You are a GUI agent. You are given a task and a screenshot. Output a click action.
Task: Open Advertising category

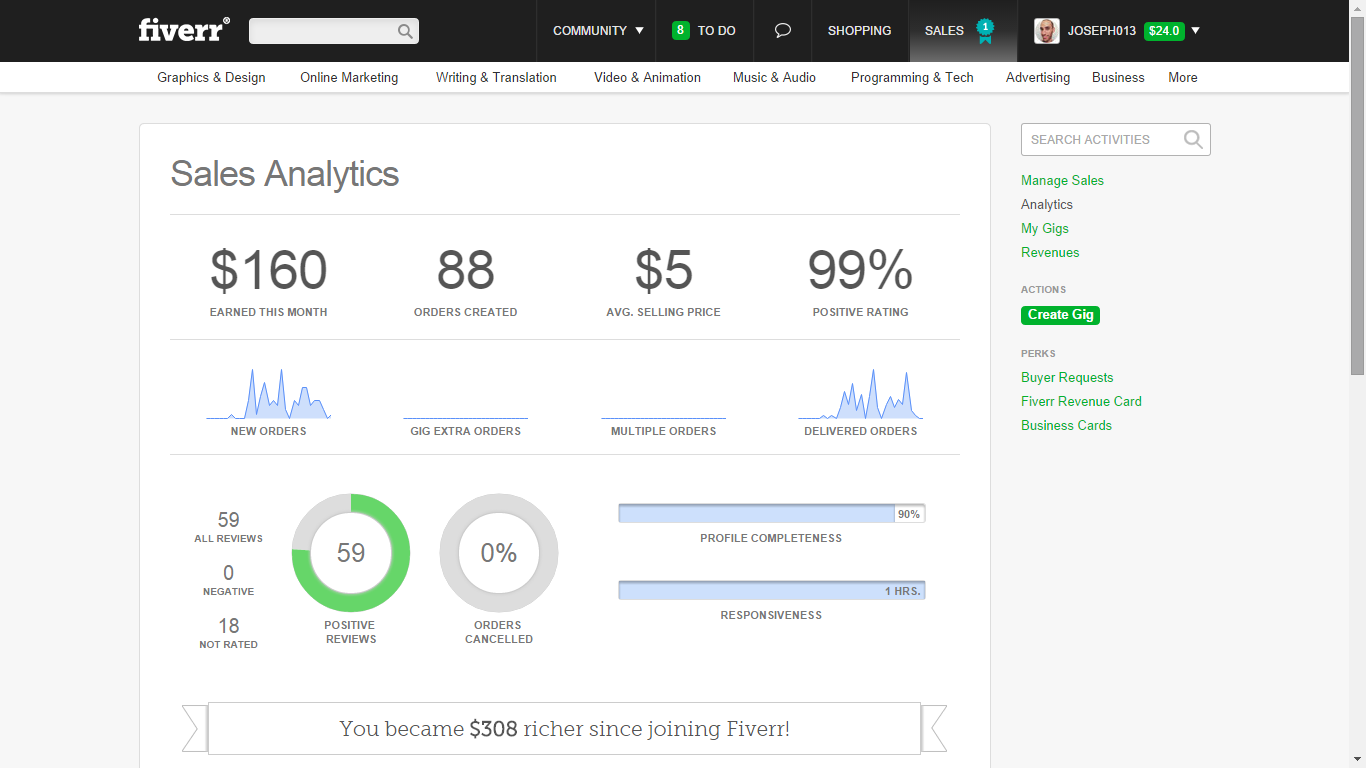pos(1038,77)
